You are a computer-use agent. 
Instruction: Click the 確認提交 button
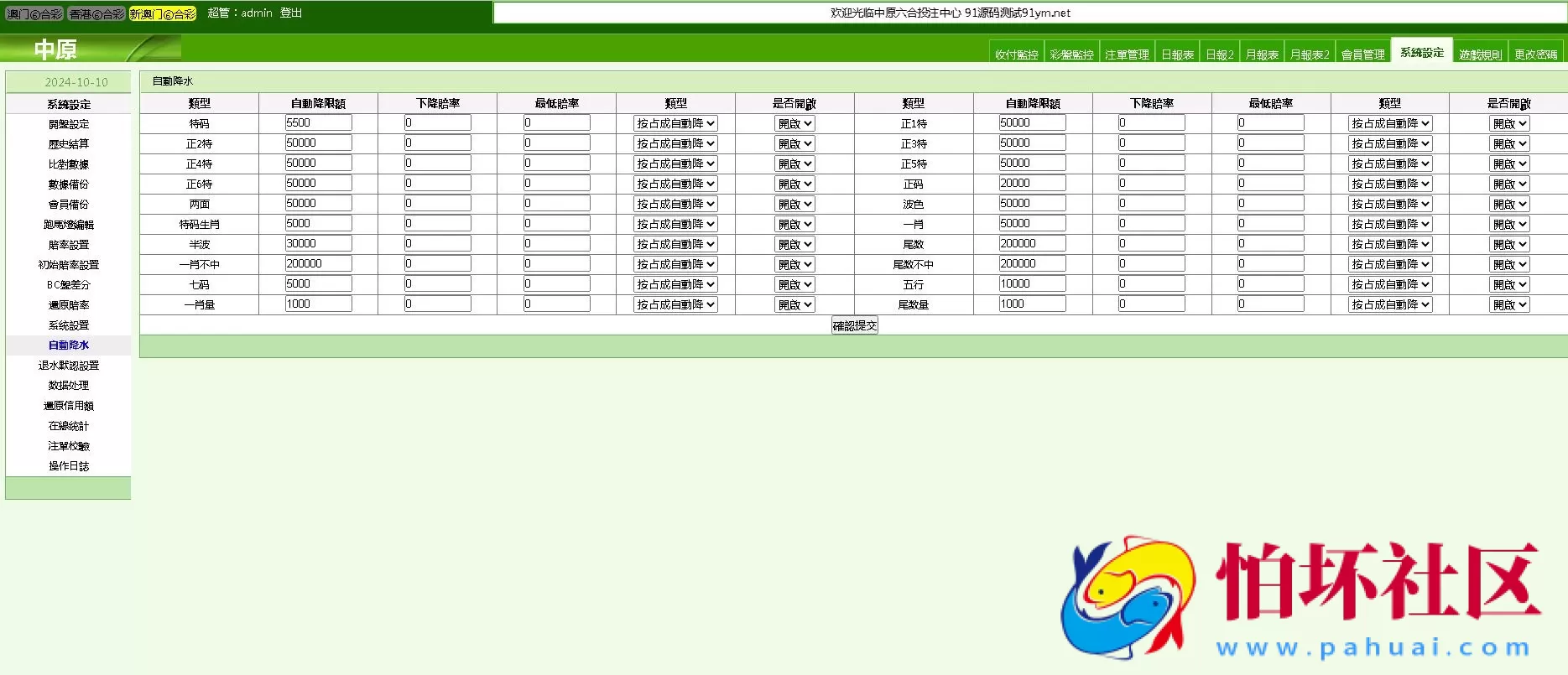(x=855, y=325)
